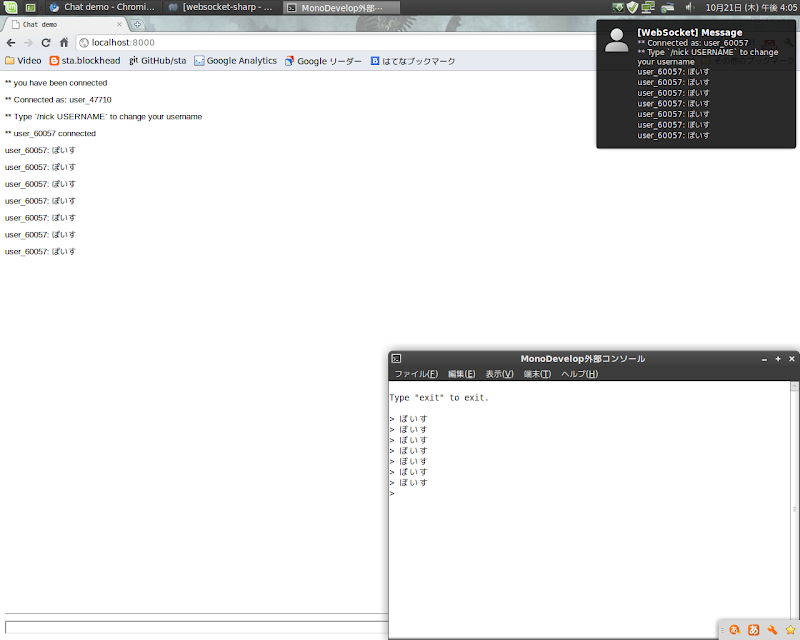Image resolution: width=800 pixels, height=640 pixels.
Task: Click the star icon in input toolbar
Action: pos(790,630)
